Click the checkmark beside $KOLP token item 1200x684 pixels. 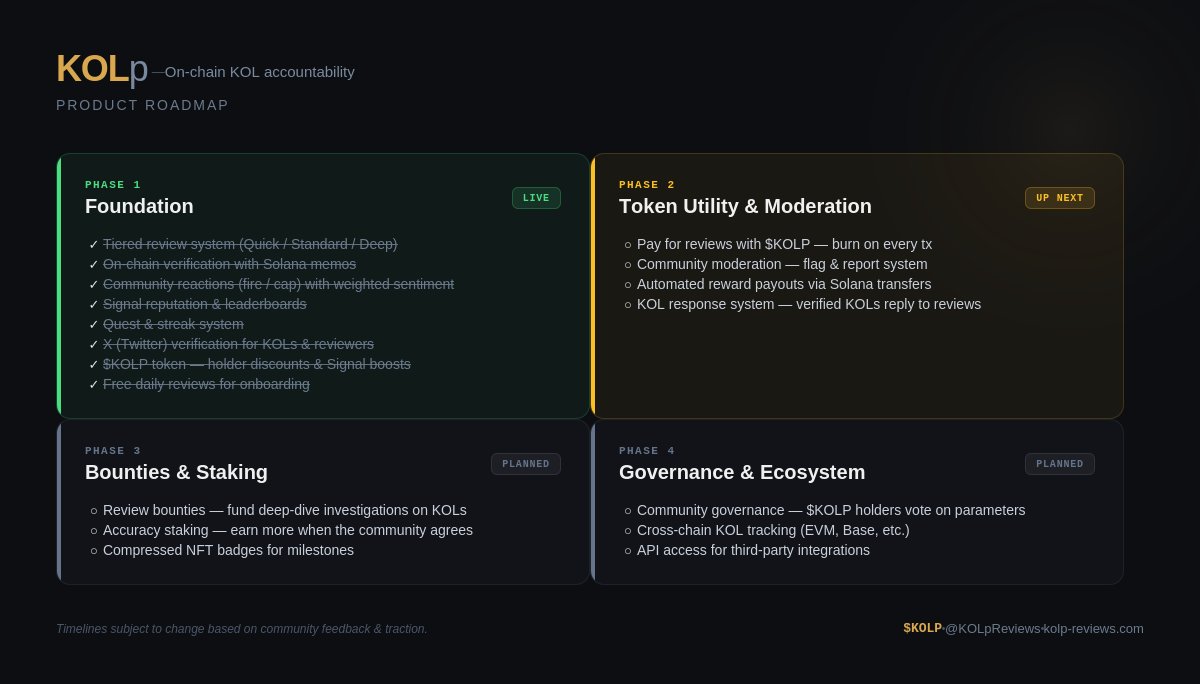(94, 364)
